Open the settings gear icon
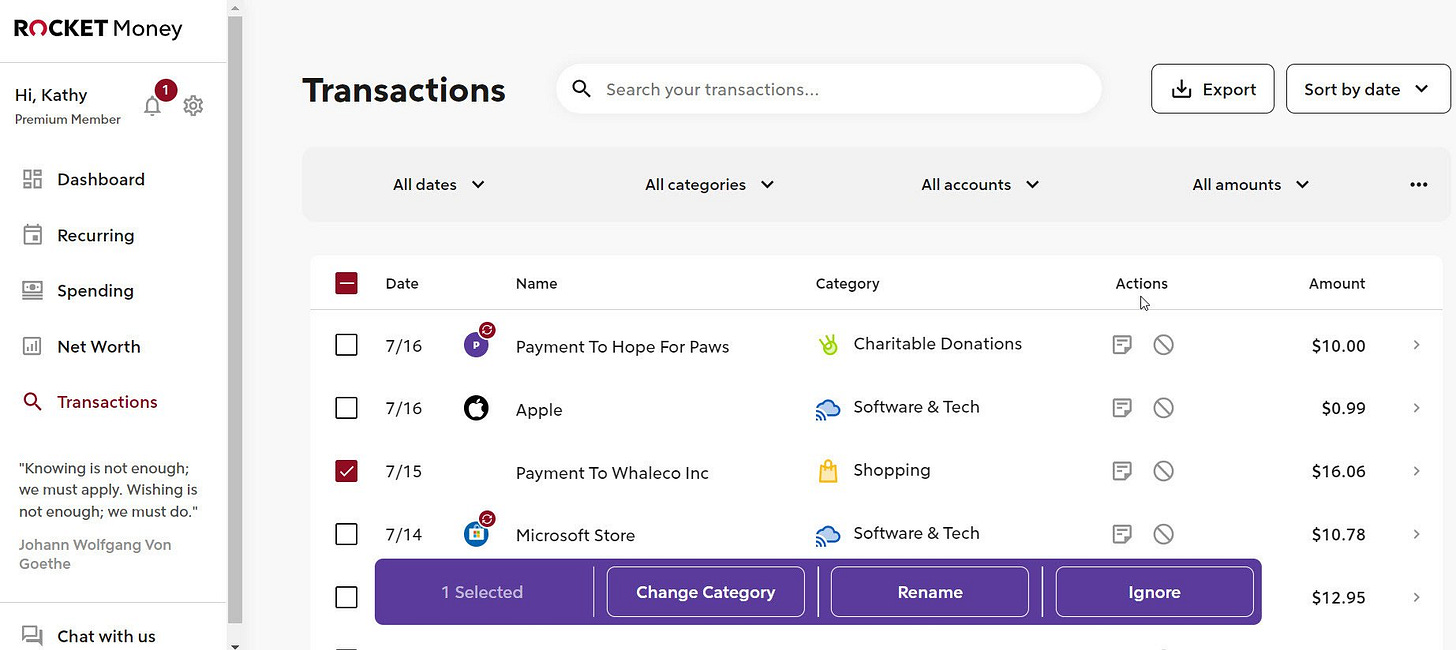 tap(193, 106)
